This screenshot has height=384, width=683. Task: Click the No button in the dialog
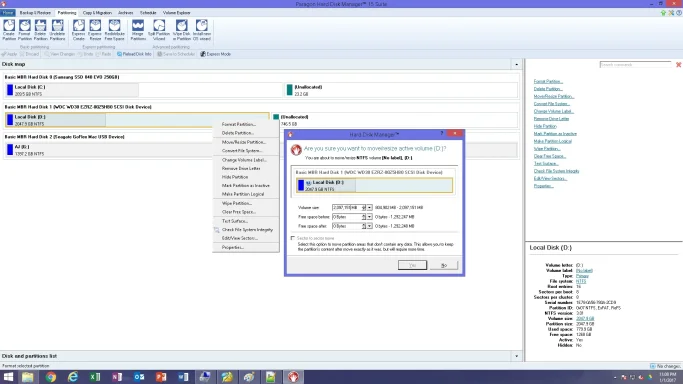(444, 265)
